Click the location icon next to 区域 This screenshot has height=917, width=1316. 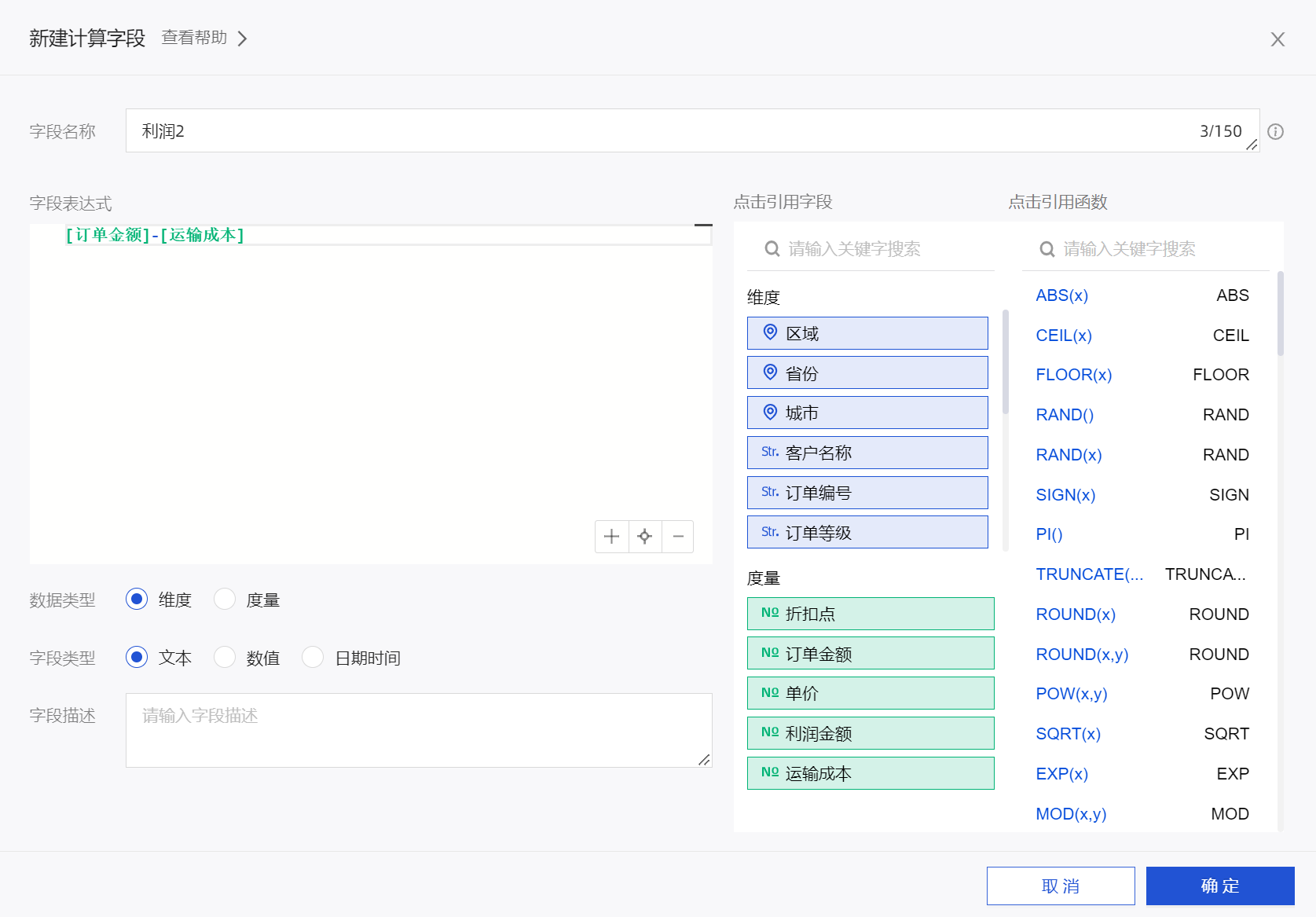770,333
